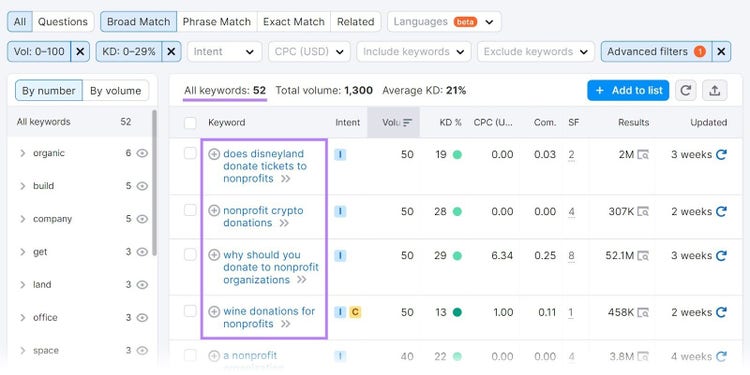
Task: Open the Advanced filters panel
Action: click(x=656, y=52)
